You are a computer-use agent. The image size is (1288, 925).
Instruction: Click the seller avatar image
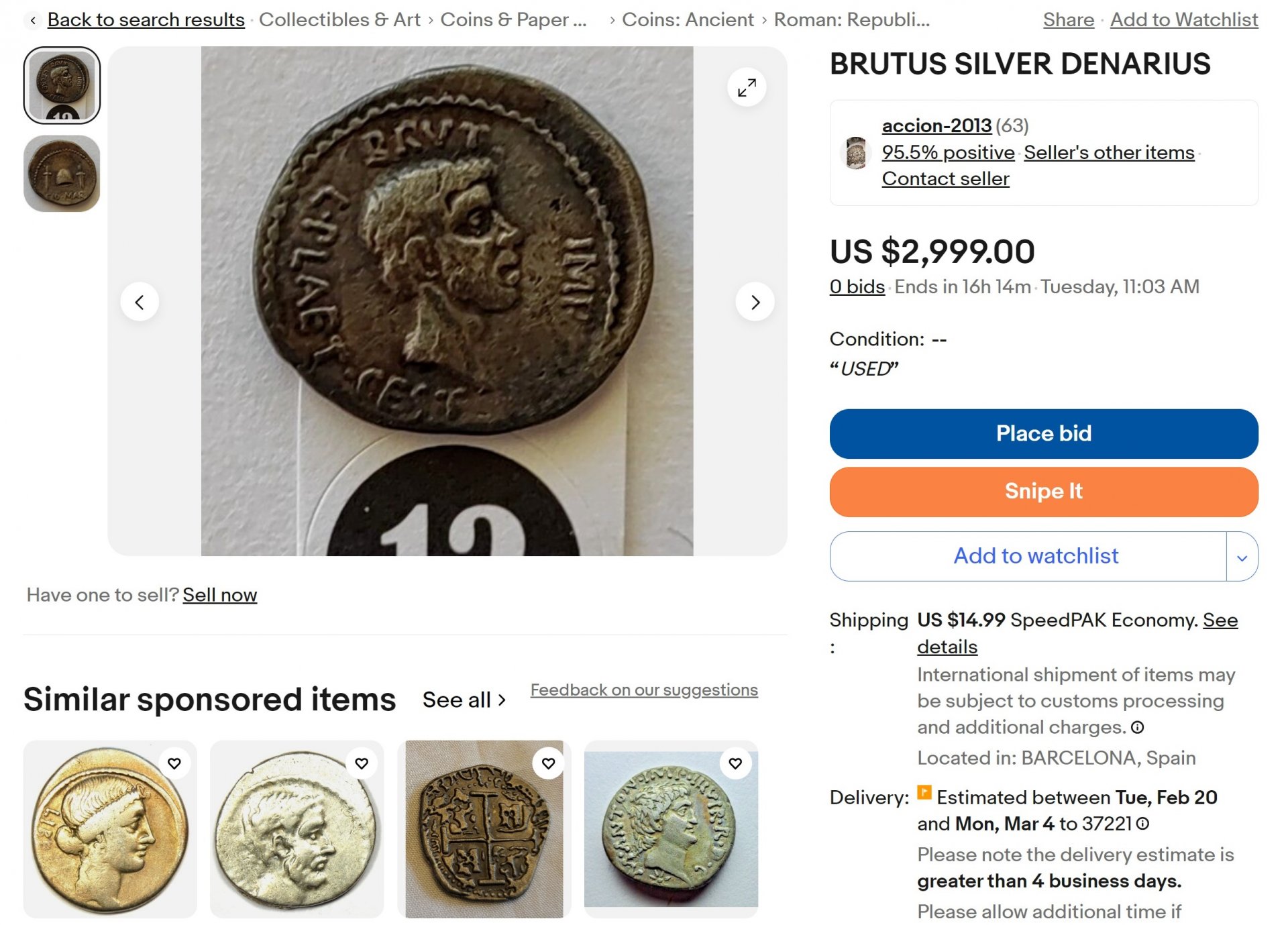[x=855, y=152]
